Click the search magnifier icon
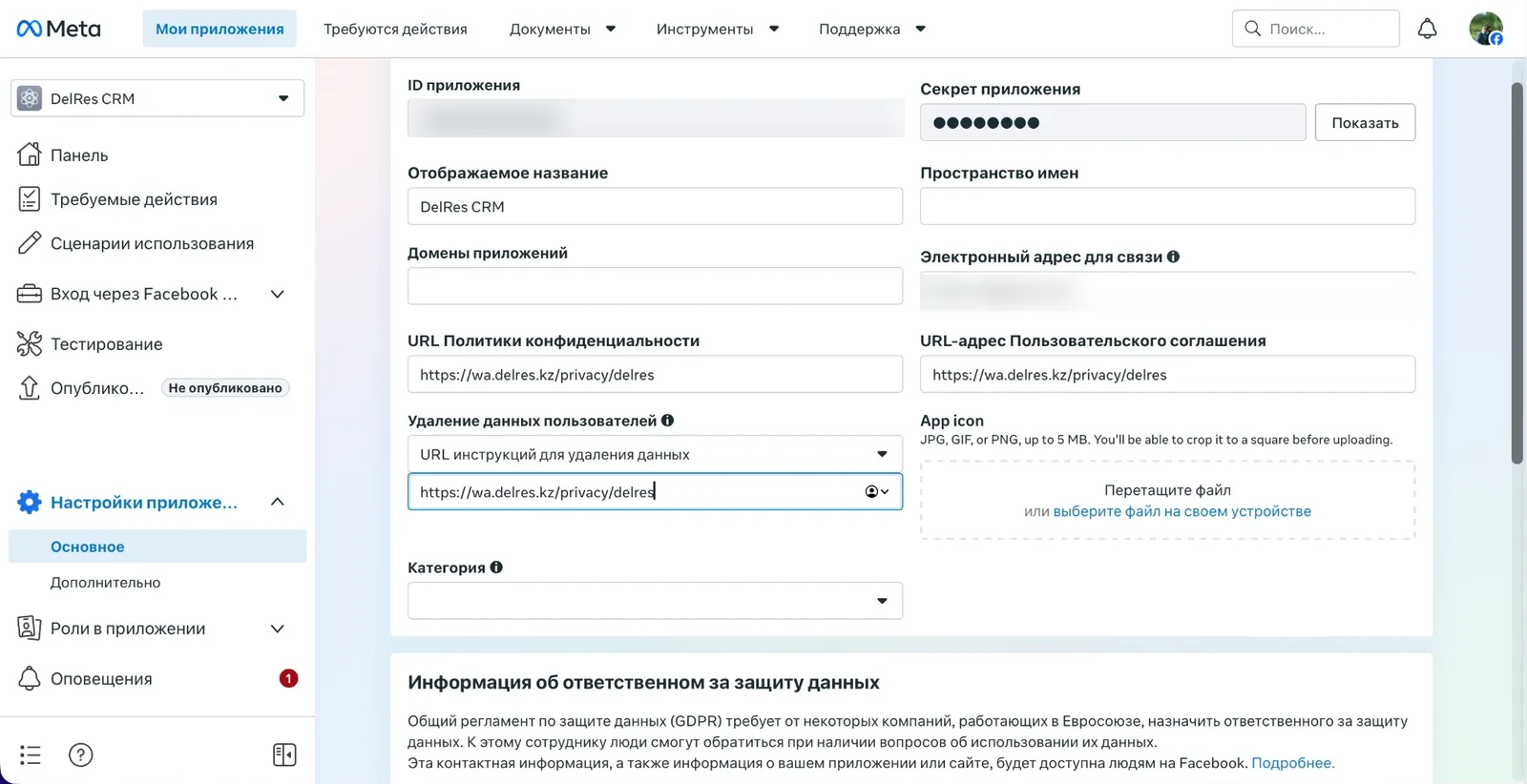 click(x=1253, y=29)
